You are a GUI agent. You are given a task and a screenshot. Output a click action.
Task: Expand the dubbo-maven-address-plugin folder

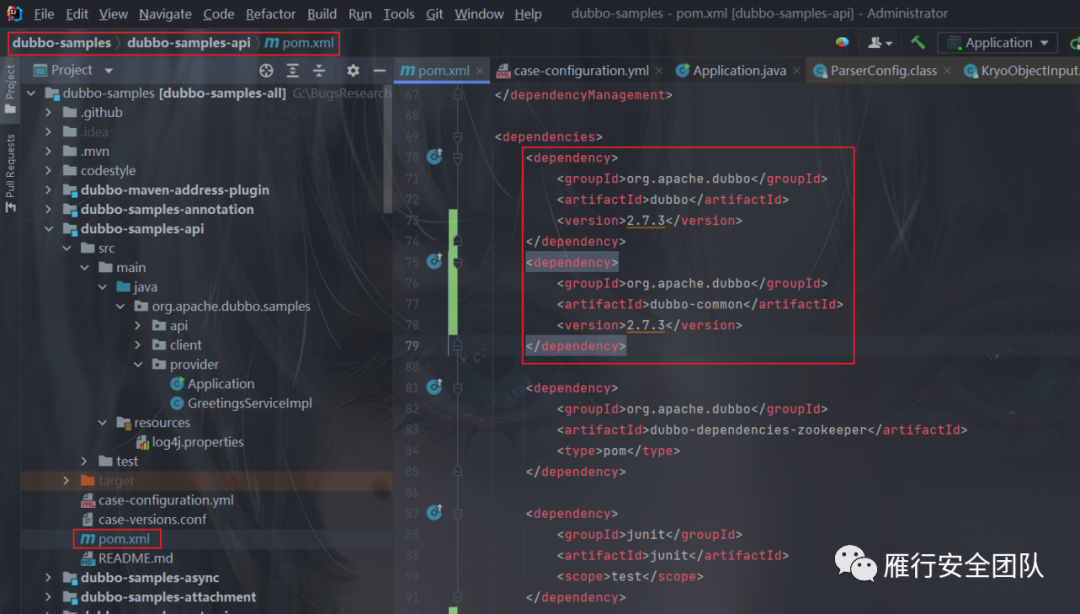pyautogui.click(x=48, y=190)
